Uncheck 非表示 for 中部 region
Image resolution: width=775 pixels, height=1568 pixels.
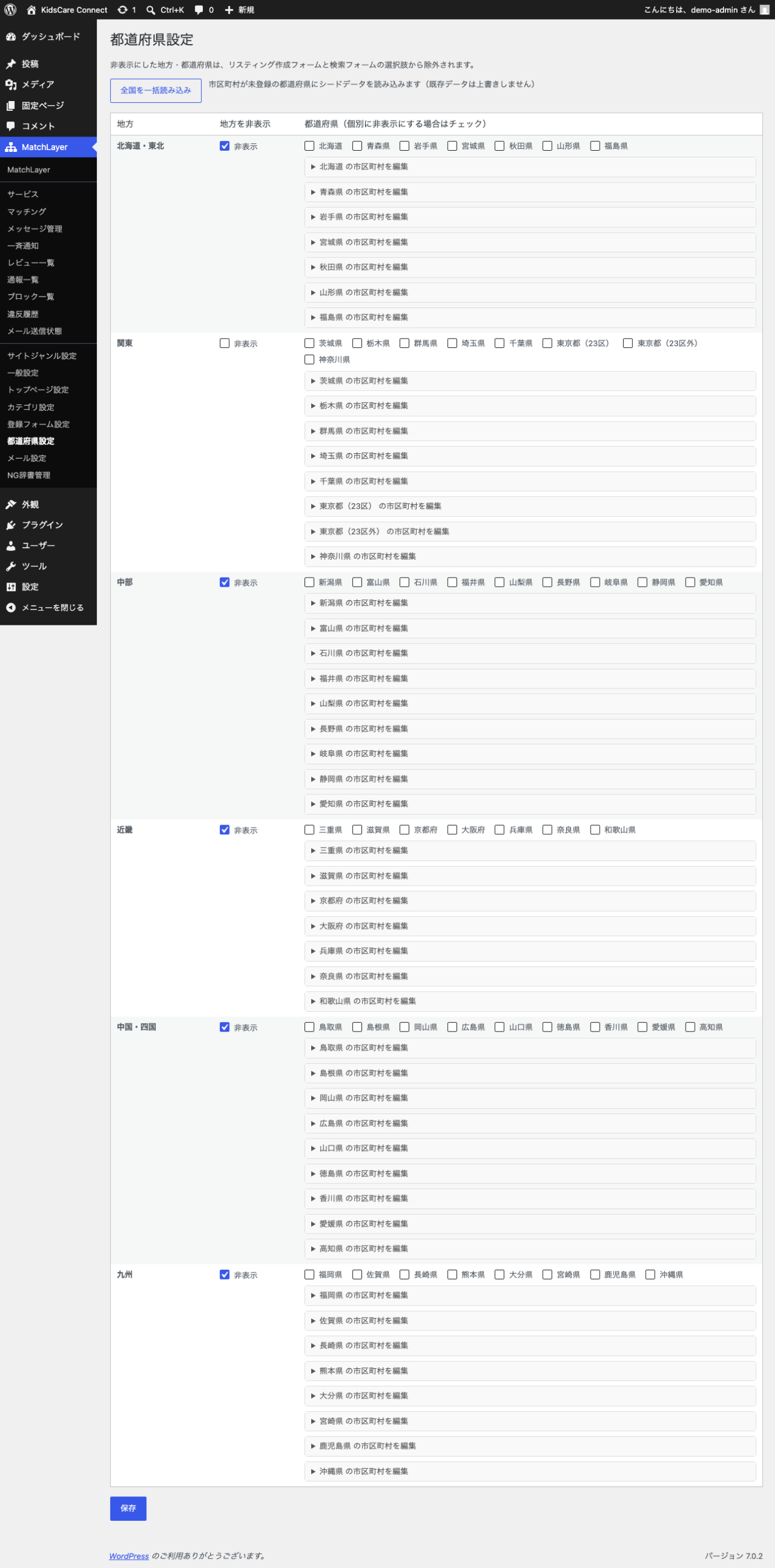(x=225, y=582)
